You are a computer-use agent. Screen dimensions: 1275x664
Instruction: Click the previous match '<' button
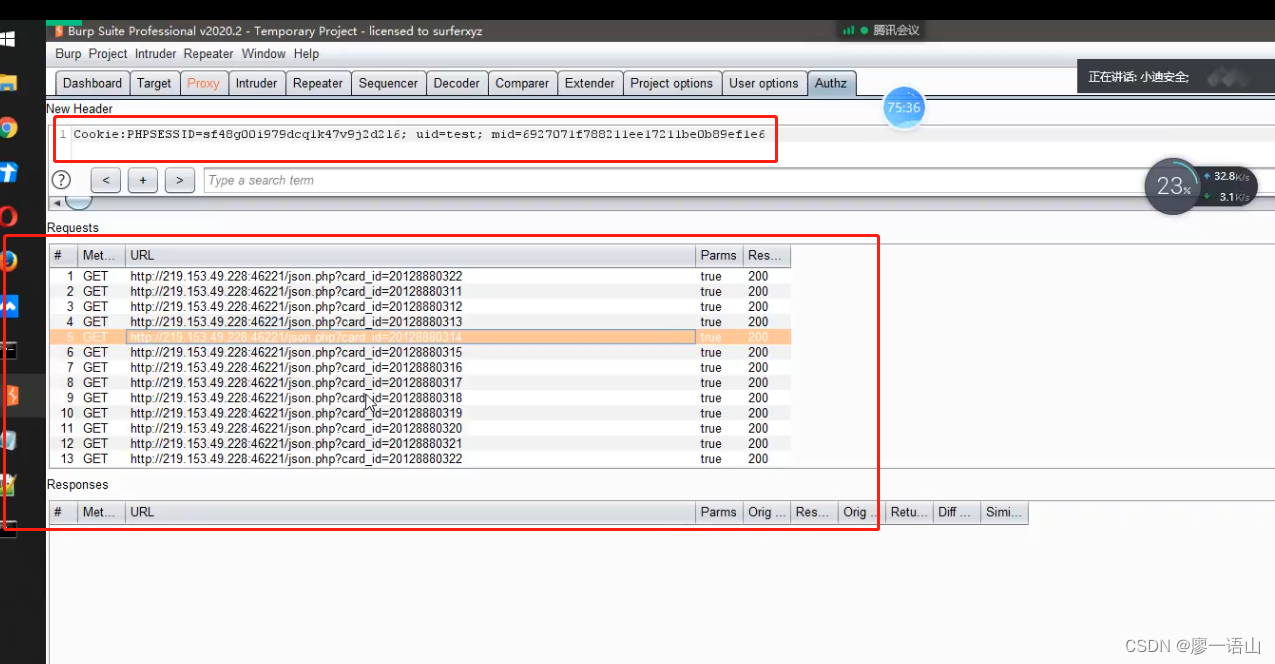click(x=106, y=180)
